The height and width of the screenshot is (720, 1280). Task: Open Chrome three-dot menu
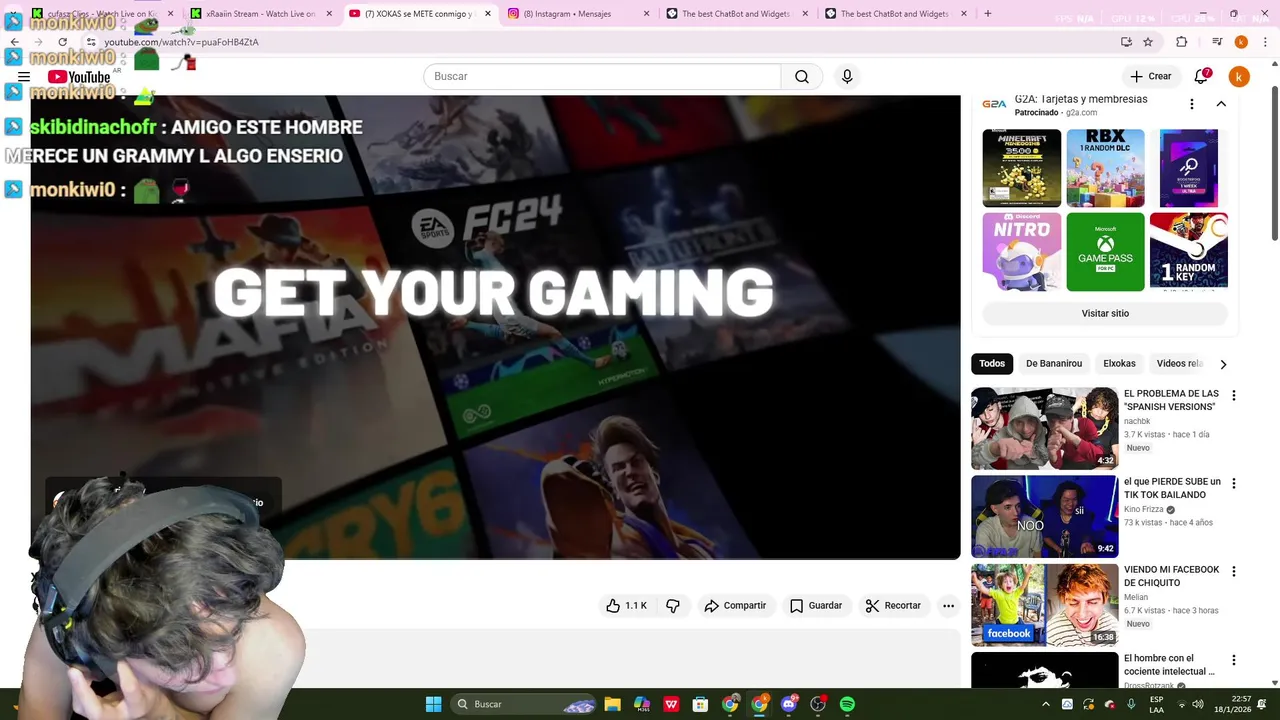(1264, 42)
